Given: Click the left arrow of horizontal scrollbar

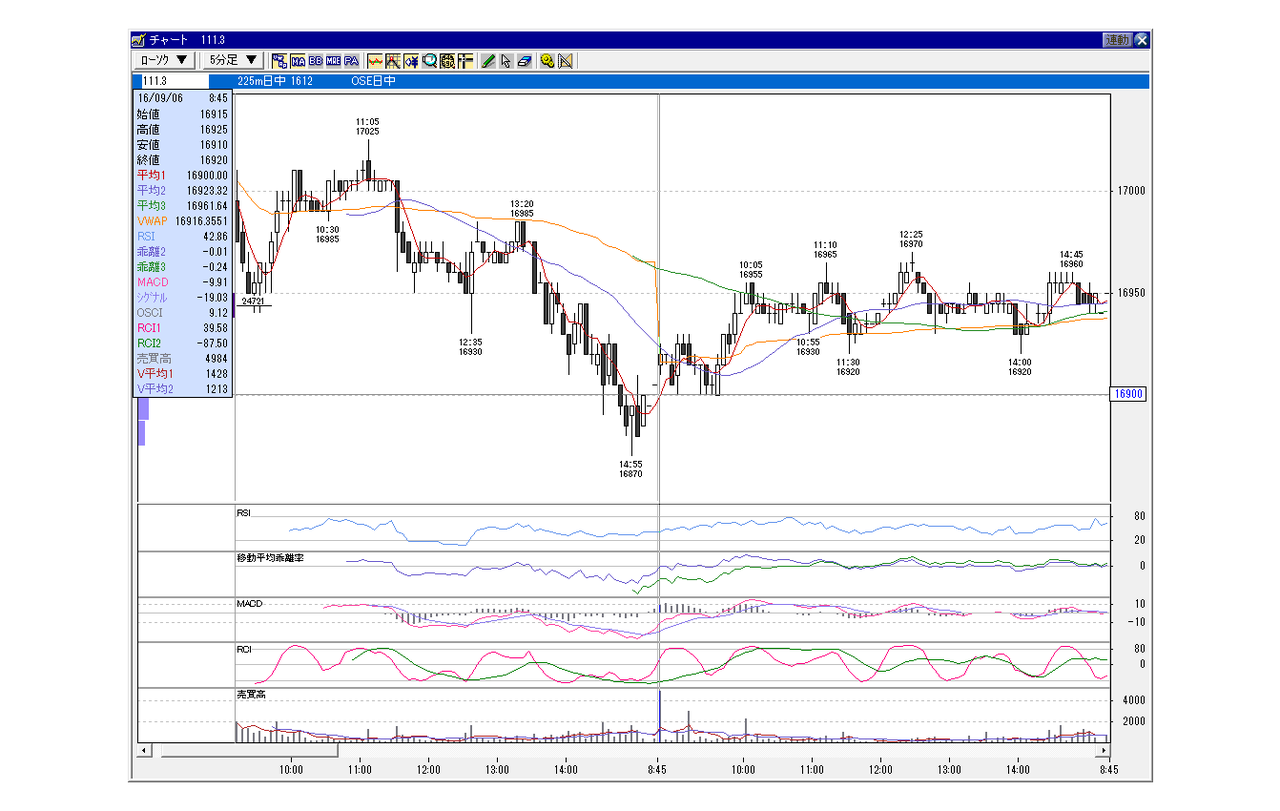Looking at the screenshot, I should (x=143, y=750).
